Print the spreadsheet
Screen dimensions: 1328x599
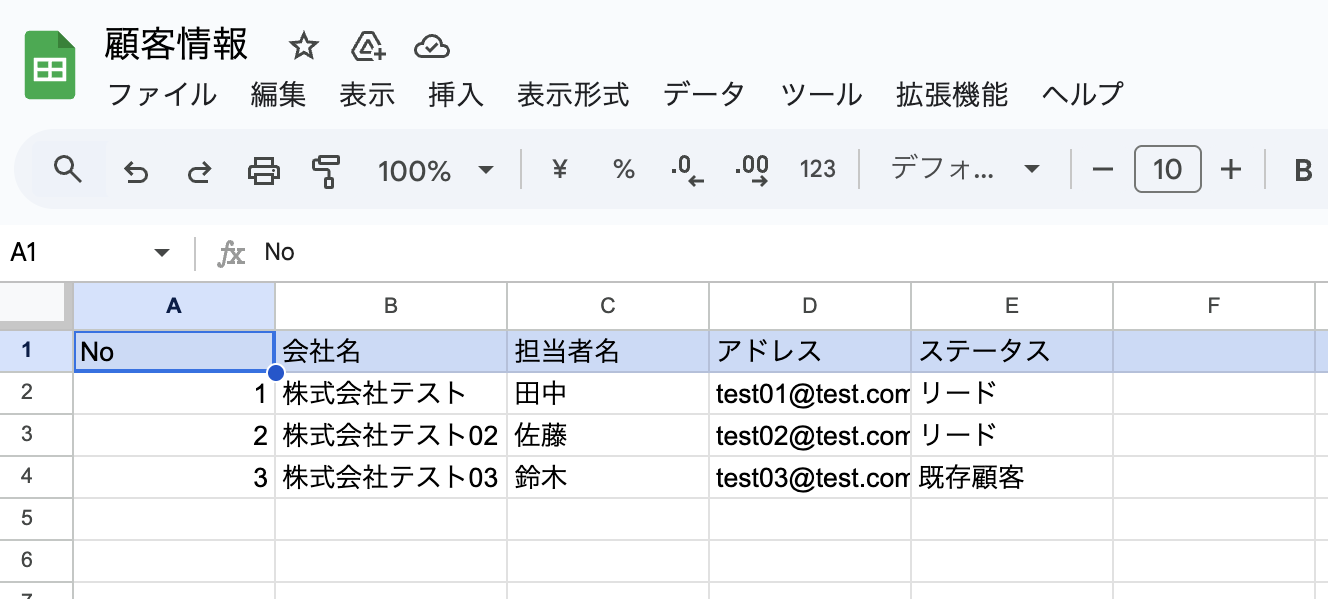[x=264, y=171]
